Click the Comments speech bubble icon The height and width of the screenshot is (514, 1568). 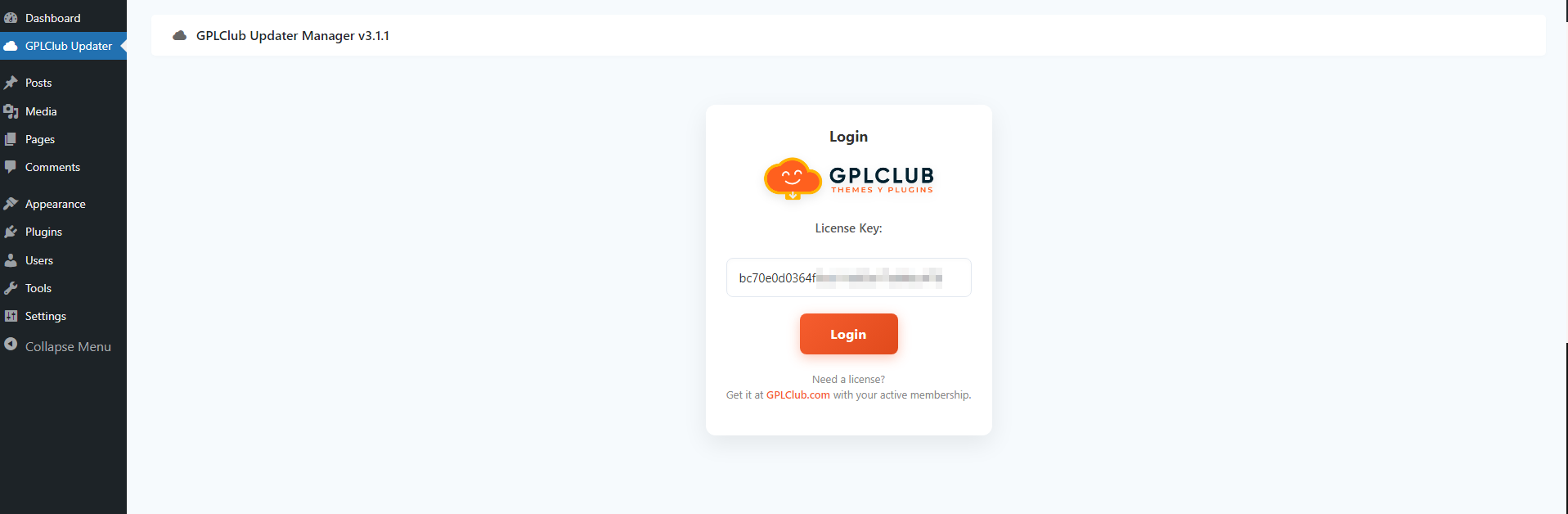click(x=11, y=167)
